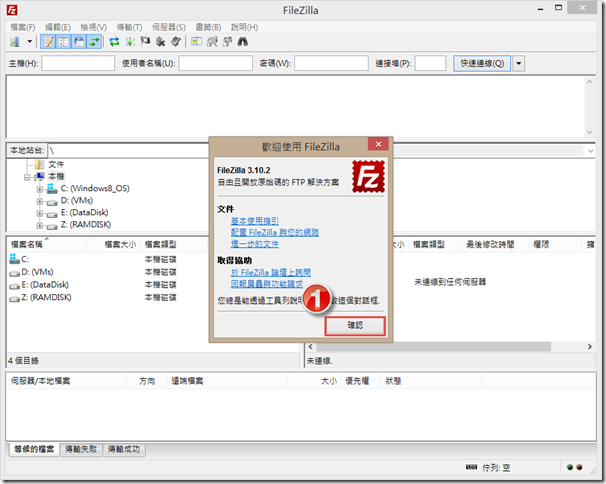Open the Site Manager dropdown arrow
The height and width of the screenshot is (484, 606).
tap(29, 41)
